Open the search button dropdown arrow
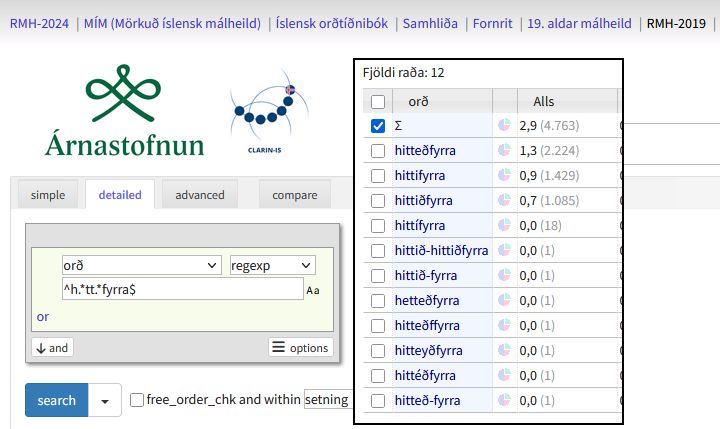This screenshot has width=720, height=429. pyautogui.click(x=105, y=400)
